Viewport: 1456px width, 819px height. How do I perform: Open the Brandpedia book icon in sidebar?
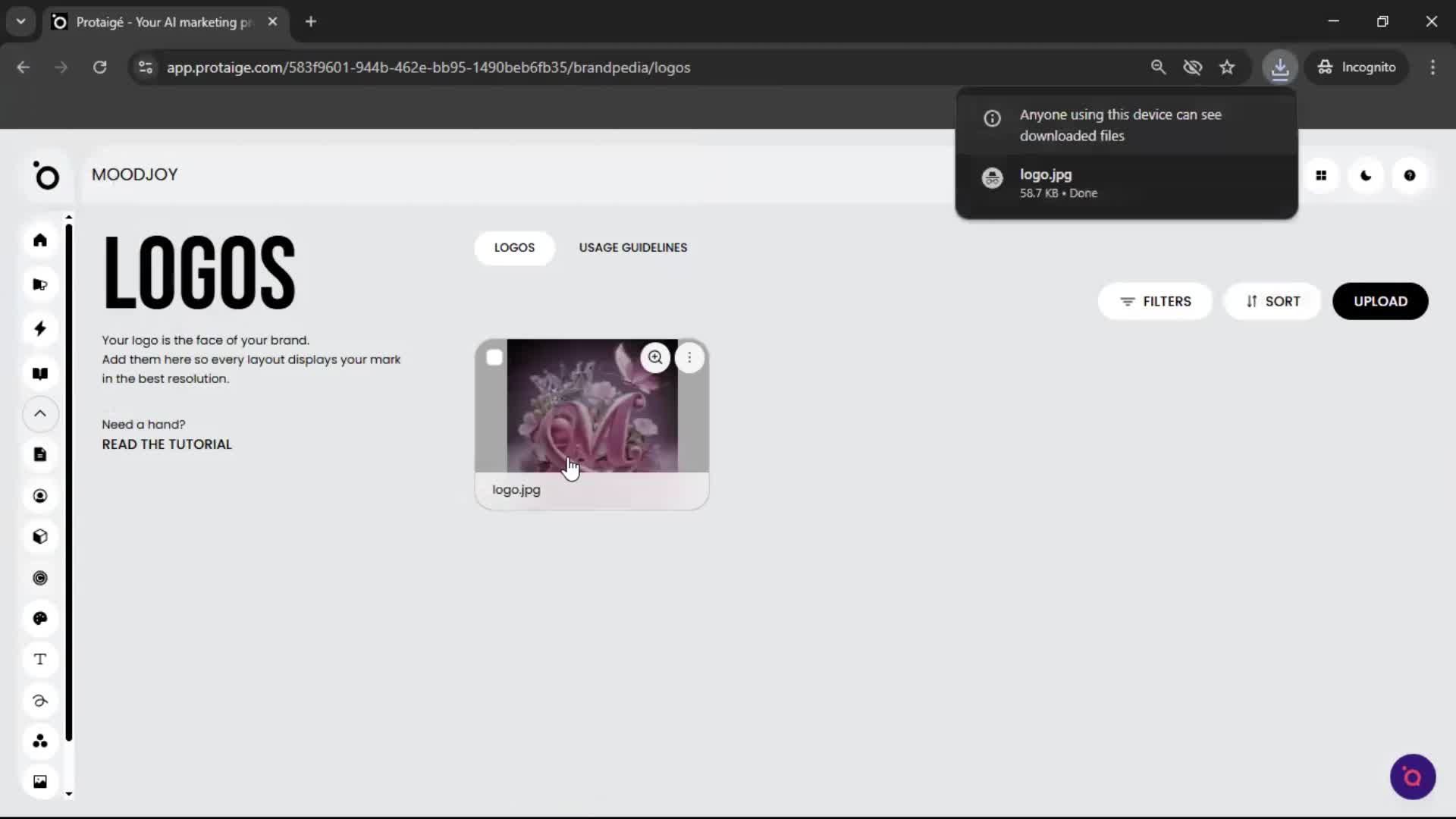point(40,373)
